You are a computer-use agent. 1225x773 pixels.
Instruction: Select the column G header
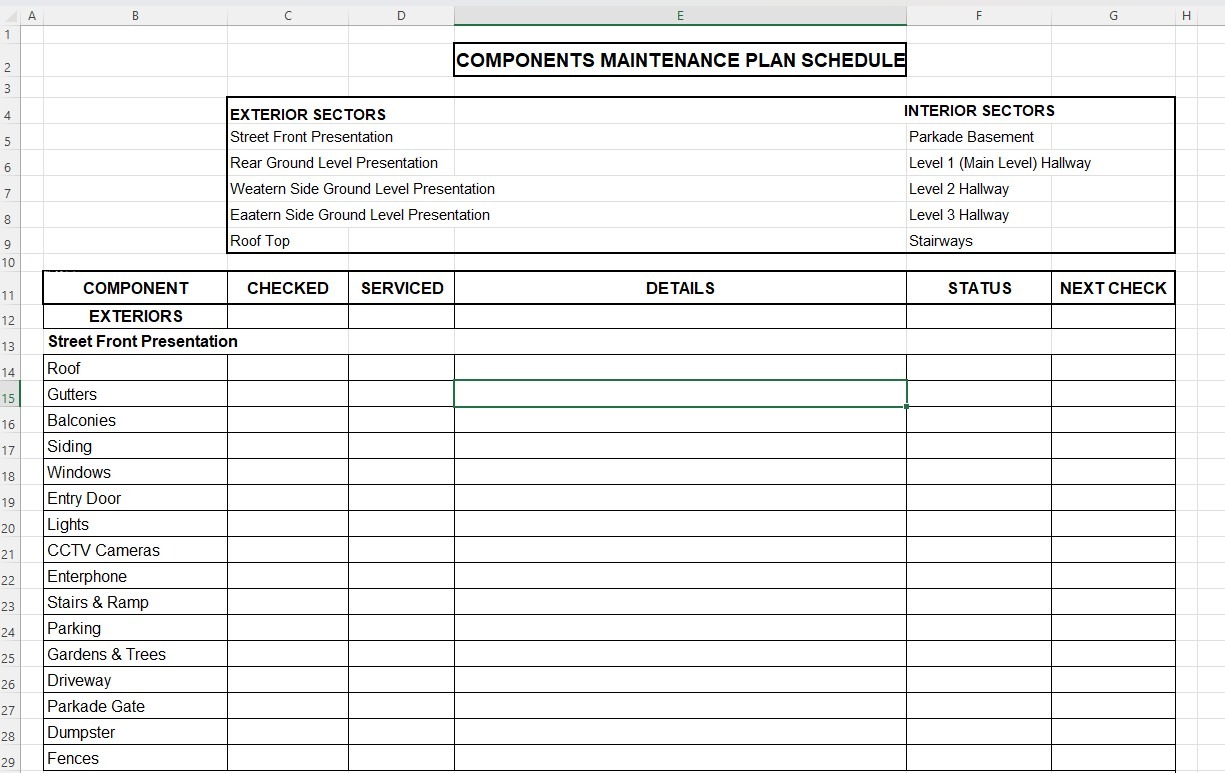1113,15
